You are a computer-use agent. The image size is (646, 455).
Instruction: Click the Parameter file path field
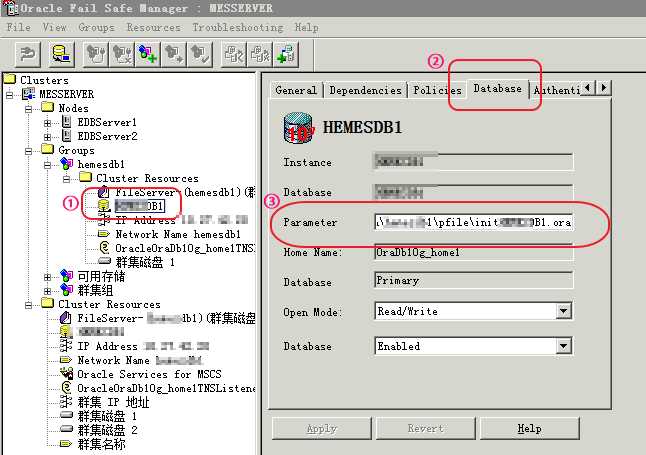pyautogui.click(x=473, y=222)
